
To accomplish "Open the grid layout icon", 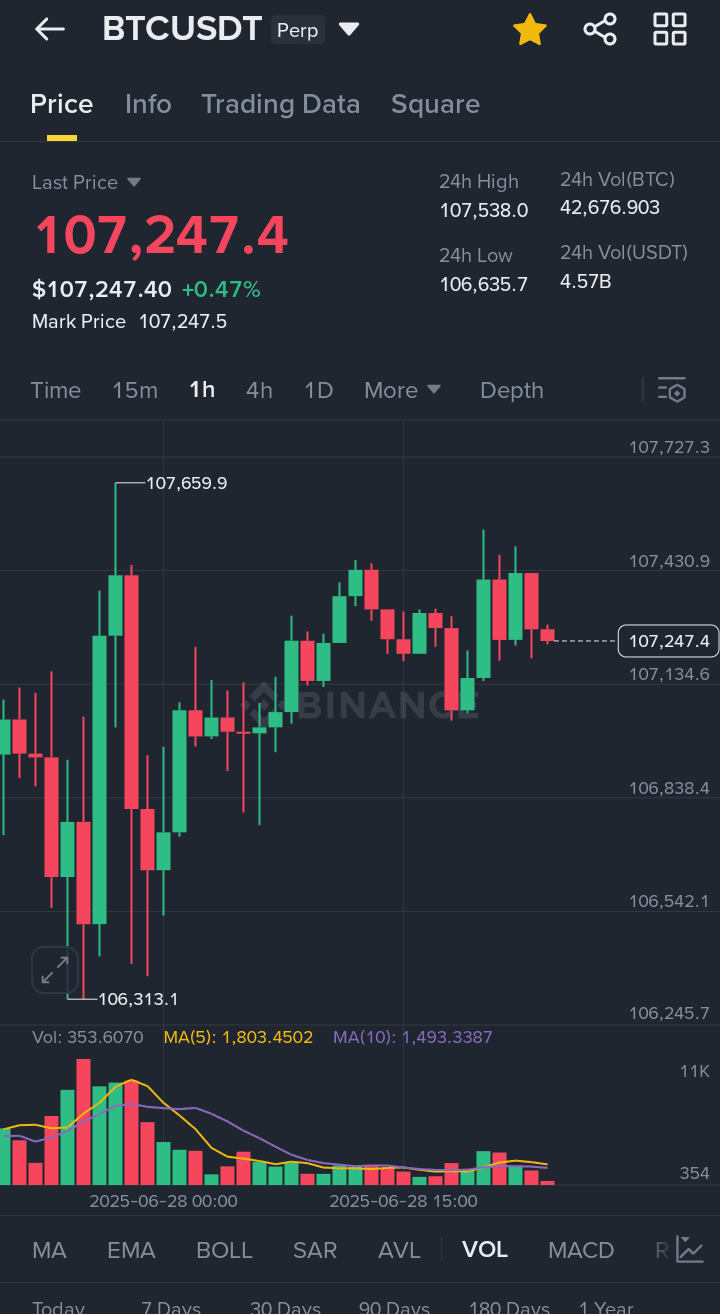I will pos(669,30).
